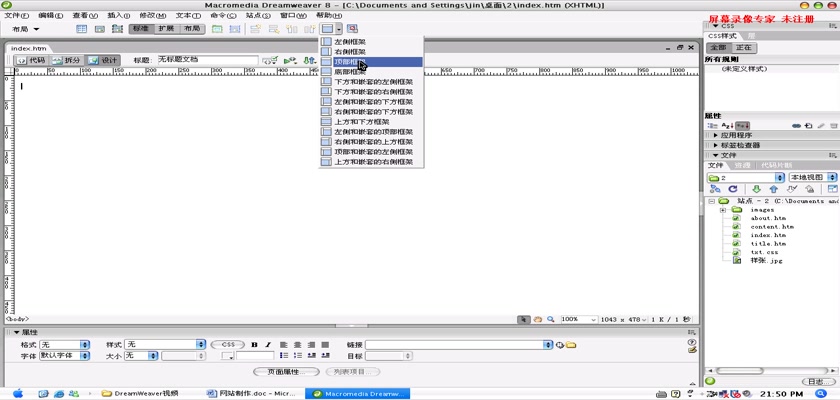Click the check in files icon
This screenshot has height=400, width=840.
[809, 189]
